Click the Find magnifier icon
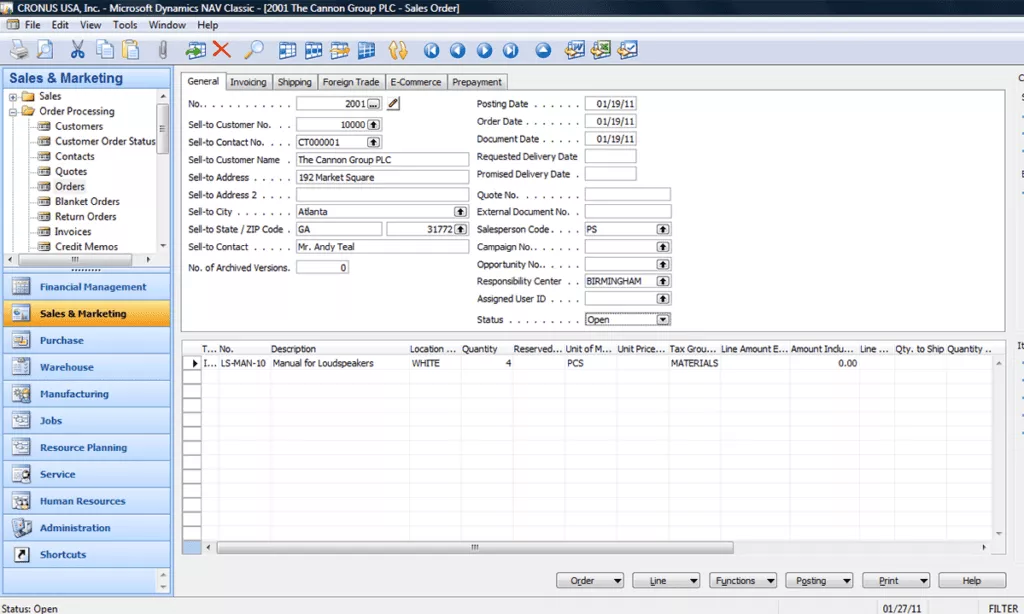The height and width of the screenshot is (614, 1024). coord(253,50)
